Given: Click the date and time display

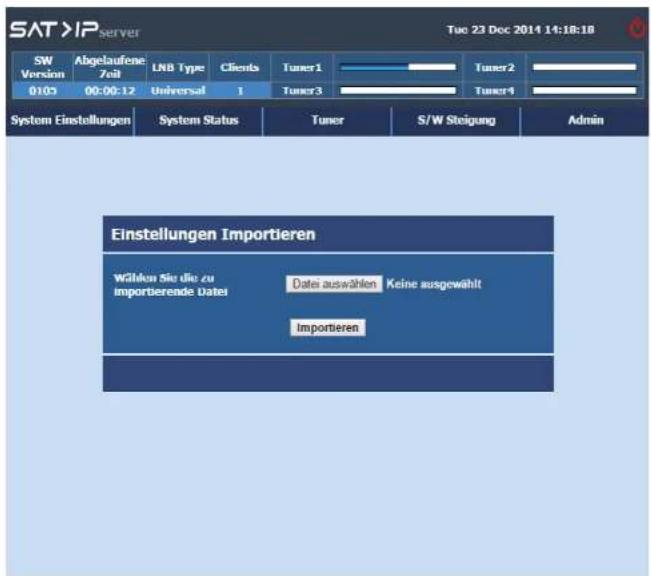Looking at the screenshot, I should coord(521,30).
